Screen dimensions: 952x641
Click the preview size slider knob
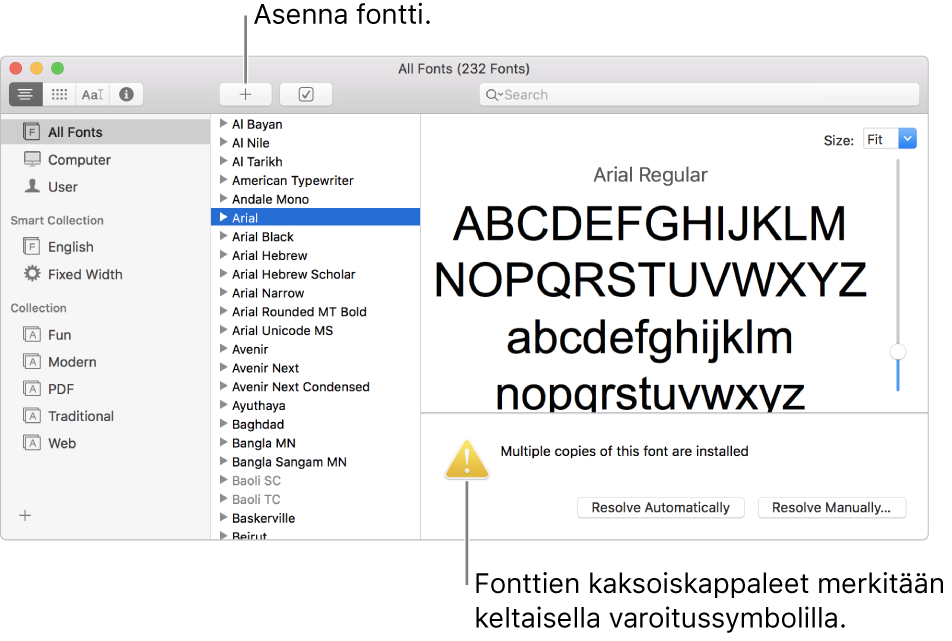898,351
